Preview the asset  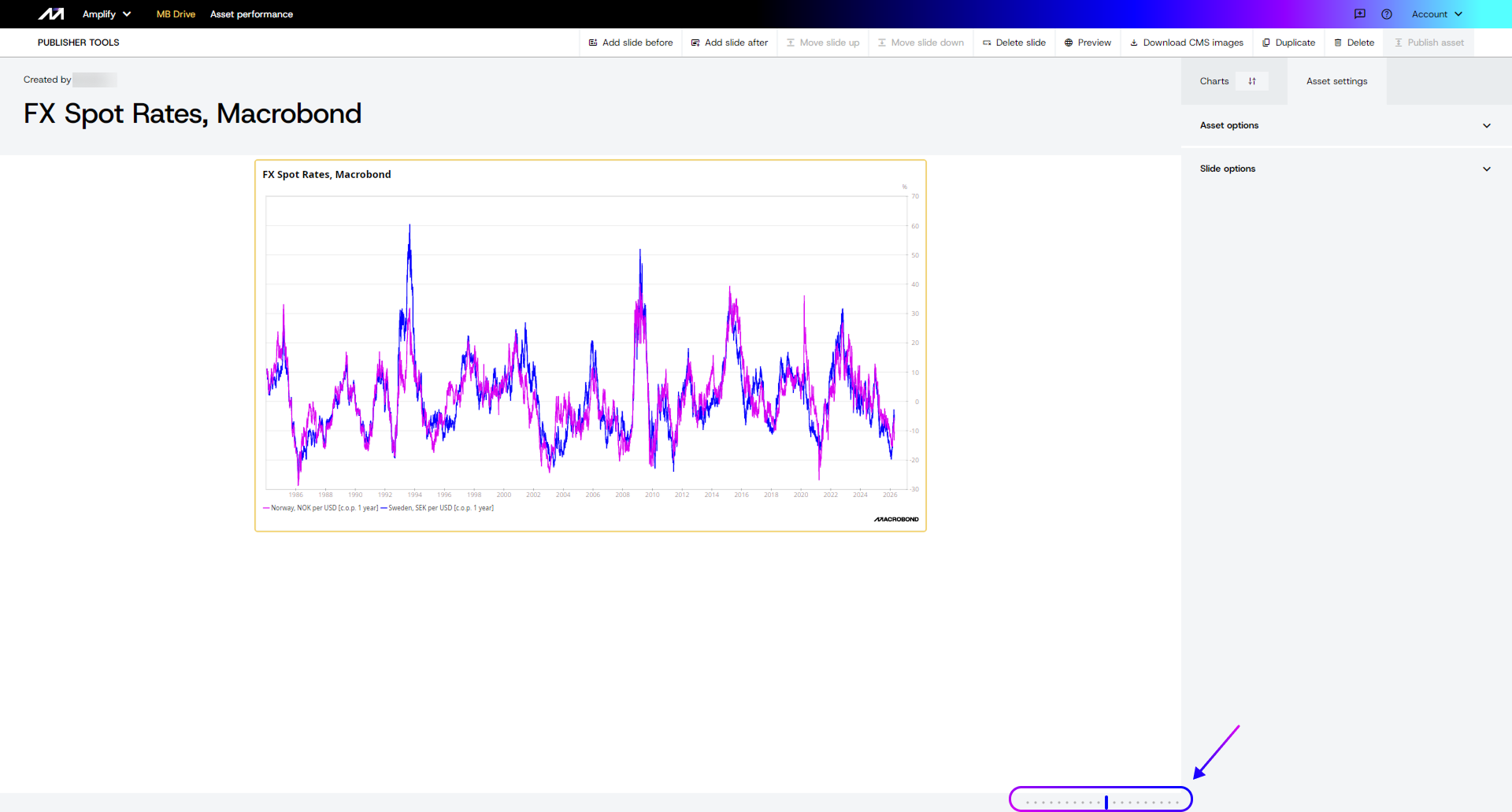(x=1088, y=43)
